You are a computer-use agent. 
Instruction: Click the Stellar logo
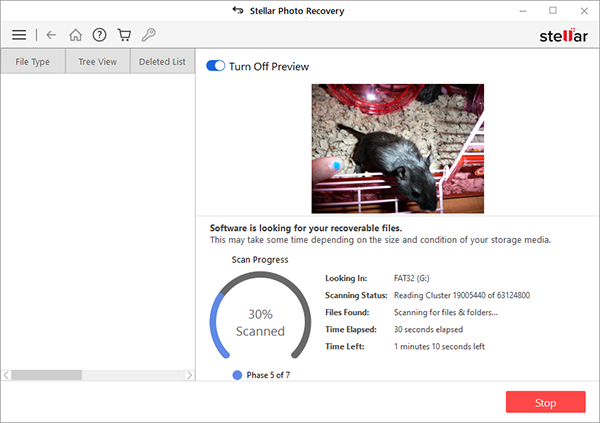[x=563, y=36]
